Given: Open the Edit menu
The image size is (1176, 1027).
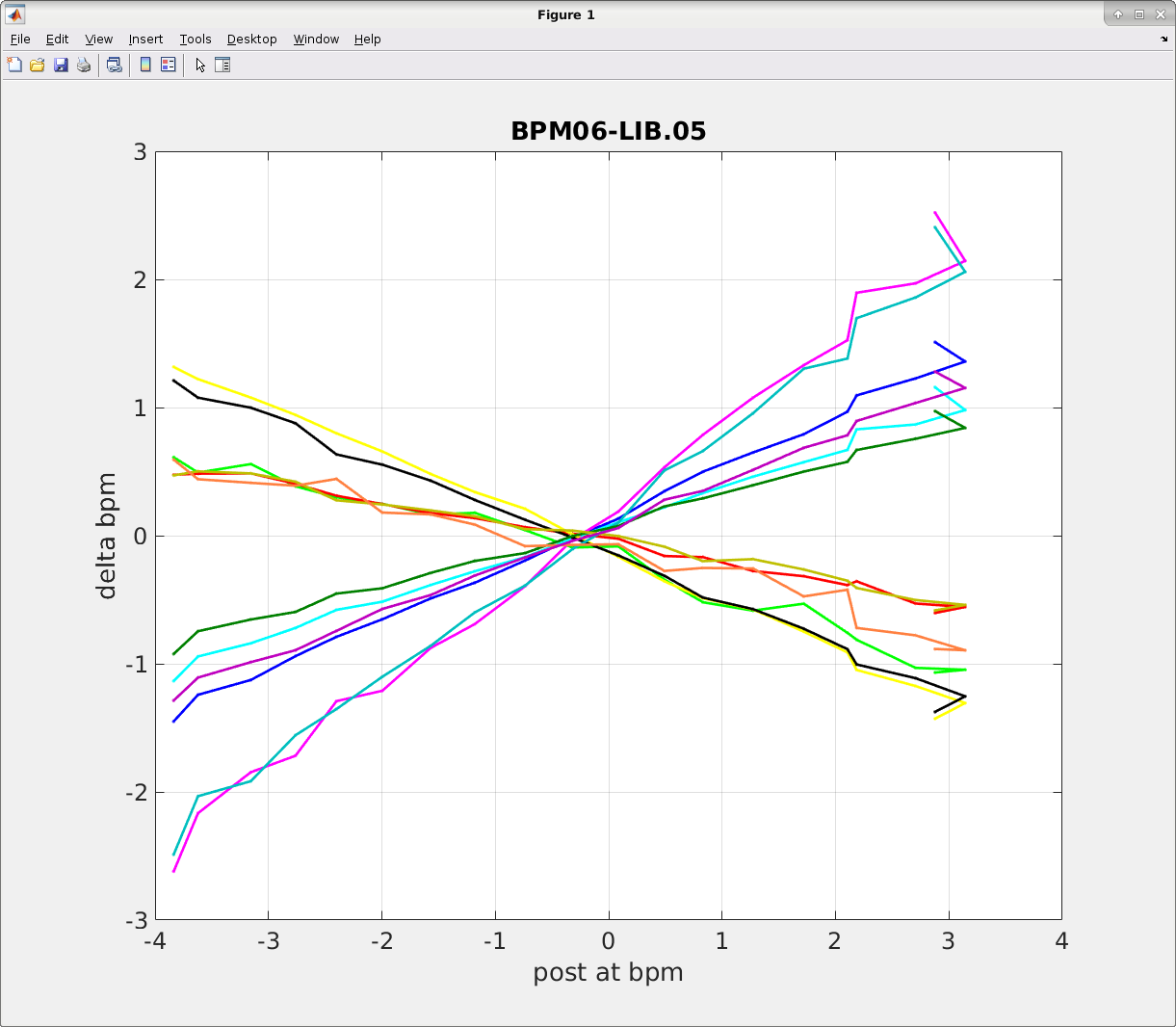Looking at the screenshot, I should click(58, 39).
